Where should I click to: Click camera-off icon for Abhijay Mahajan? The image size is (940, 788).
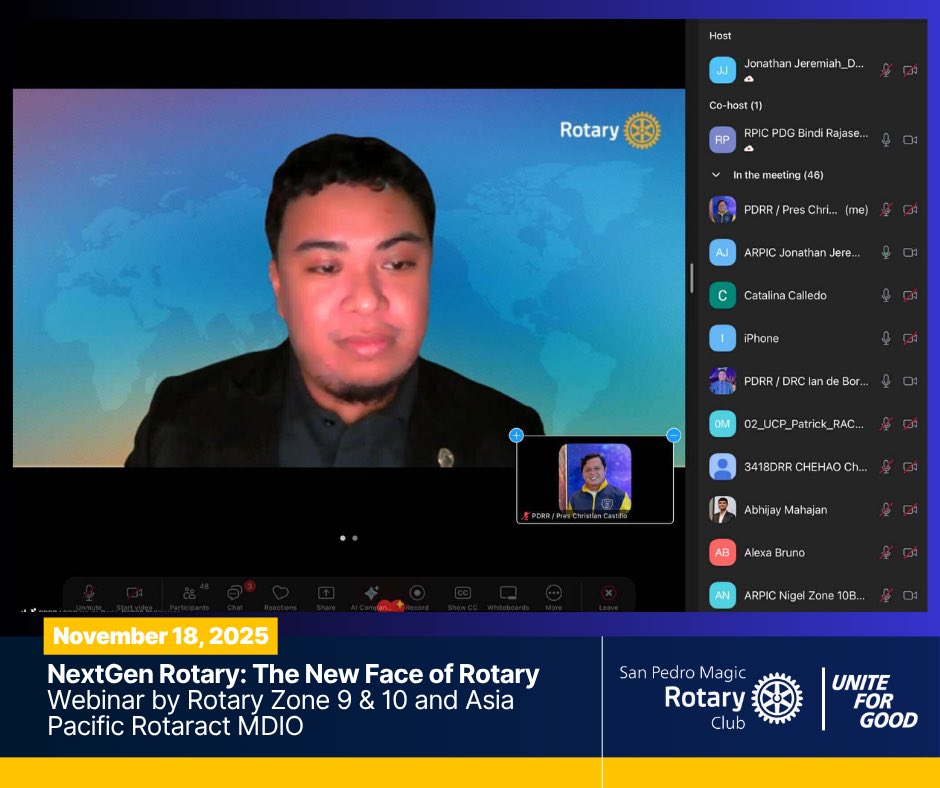910,510
